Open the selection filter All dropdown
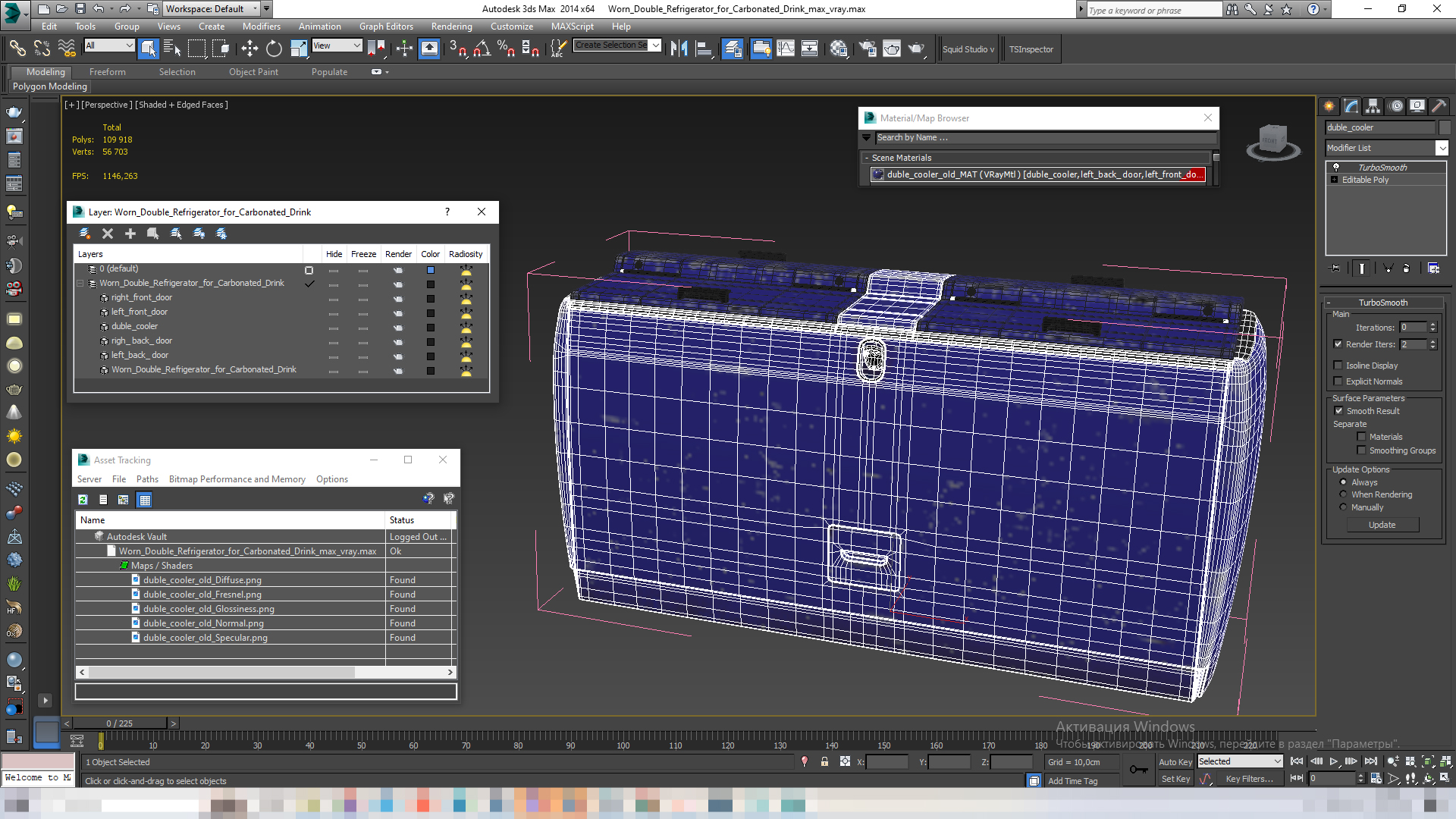The height and width of the screenshot is (819, 1456). (109, 45)
